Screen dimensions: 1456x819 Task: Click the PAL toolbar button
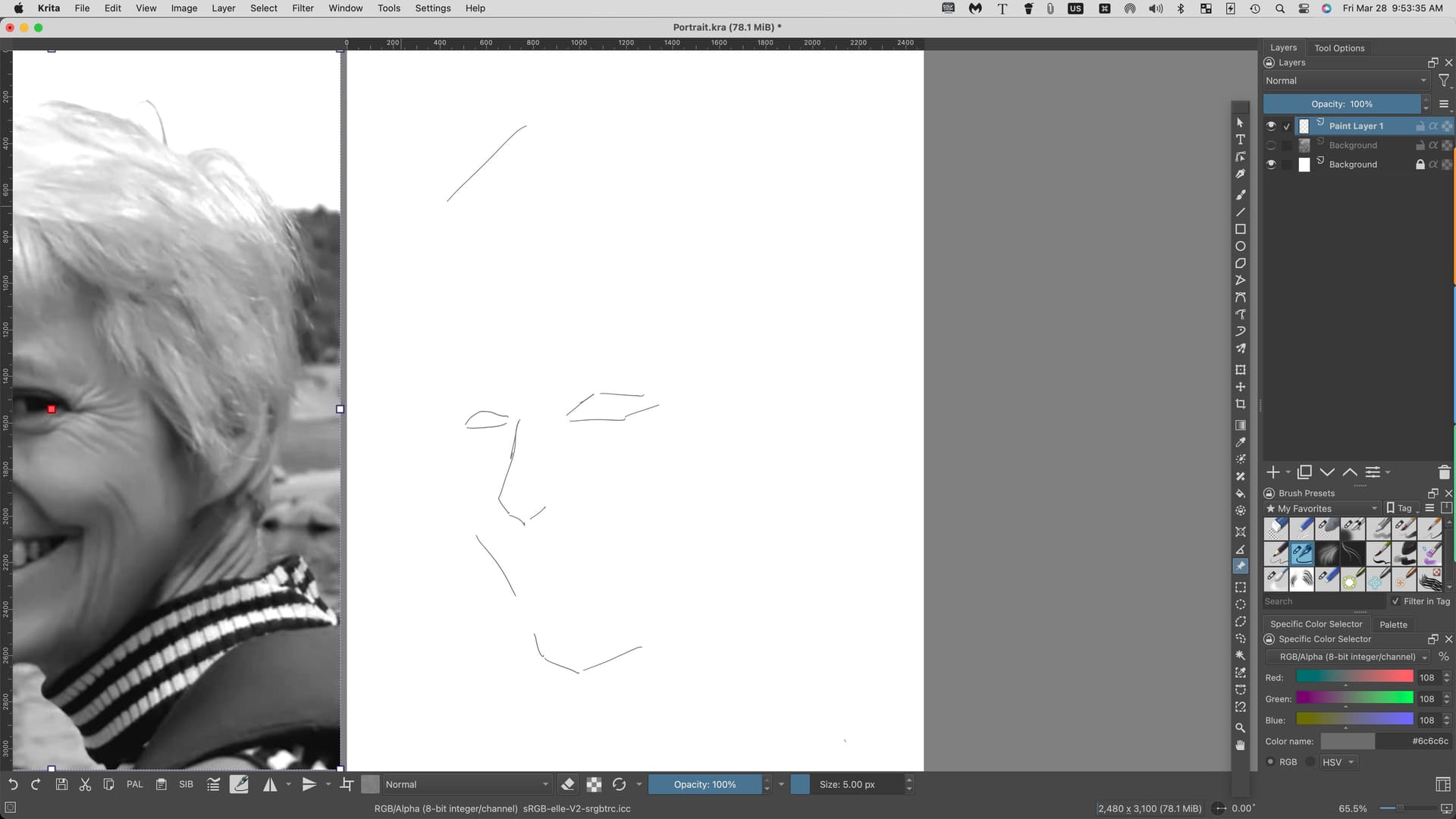tap(135, 784)
